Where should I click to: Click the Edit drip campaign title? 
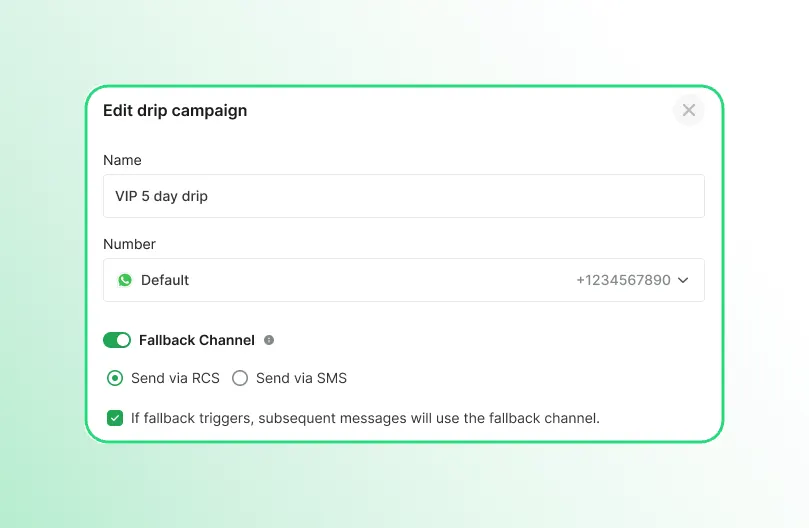(175, 110)
